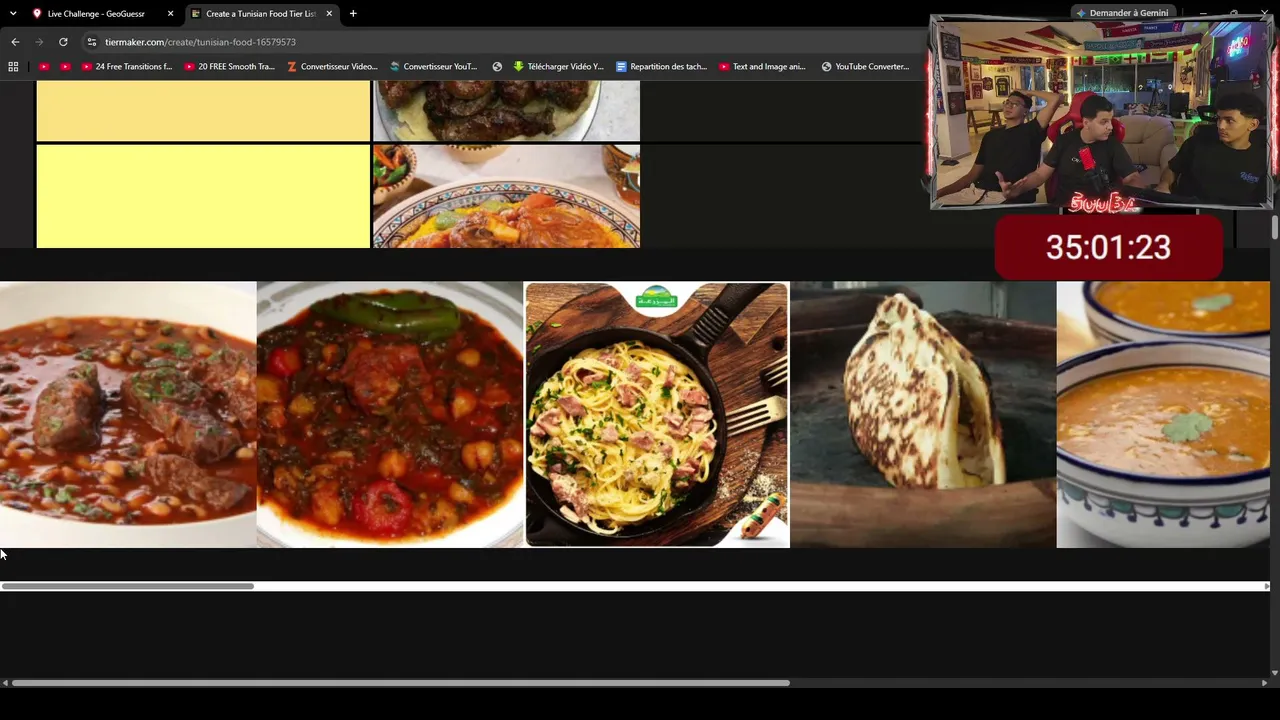Click the orange tier label cell
The width and height of the screenshot is (1280, 720).
[203, 111]
